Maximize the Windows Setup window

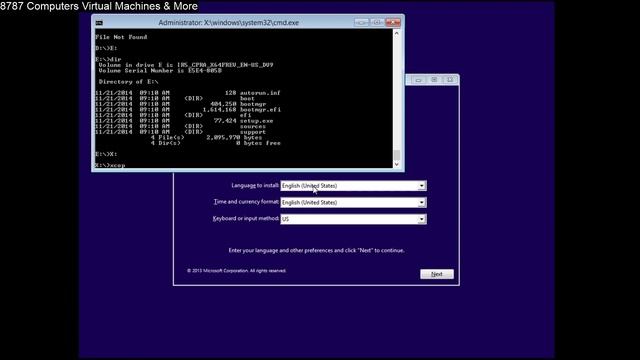pos(434,80)
